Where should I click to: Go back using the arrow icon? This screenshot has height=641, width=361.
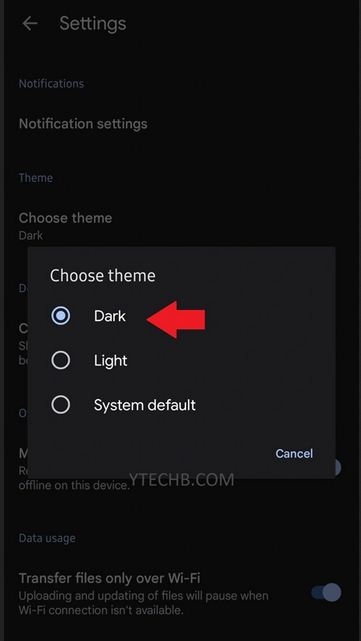pos(30,24)
